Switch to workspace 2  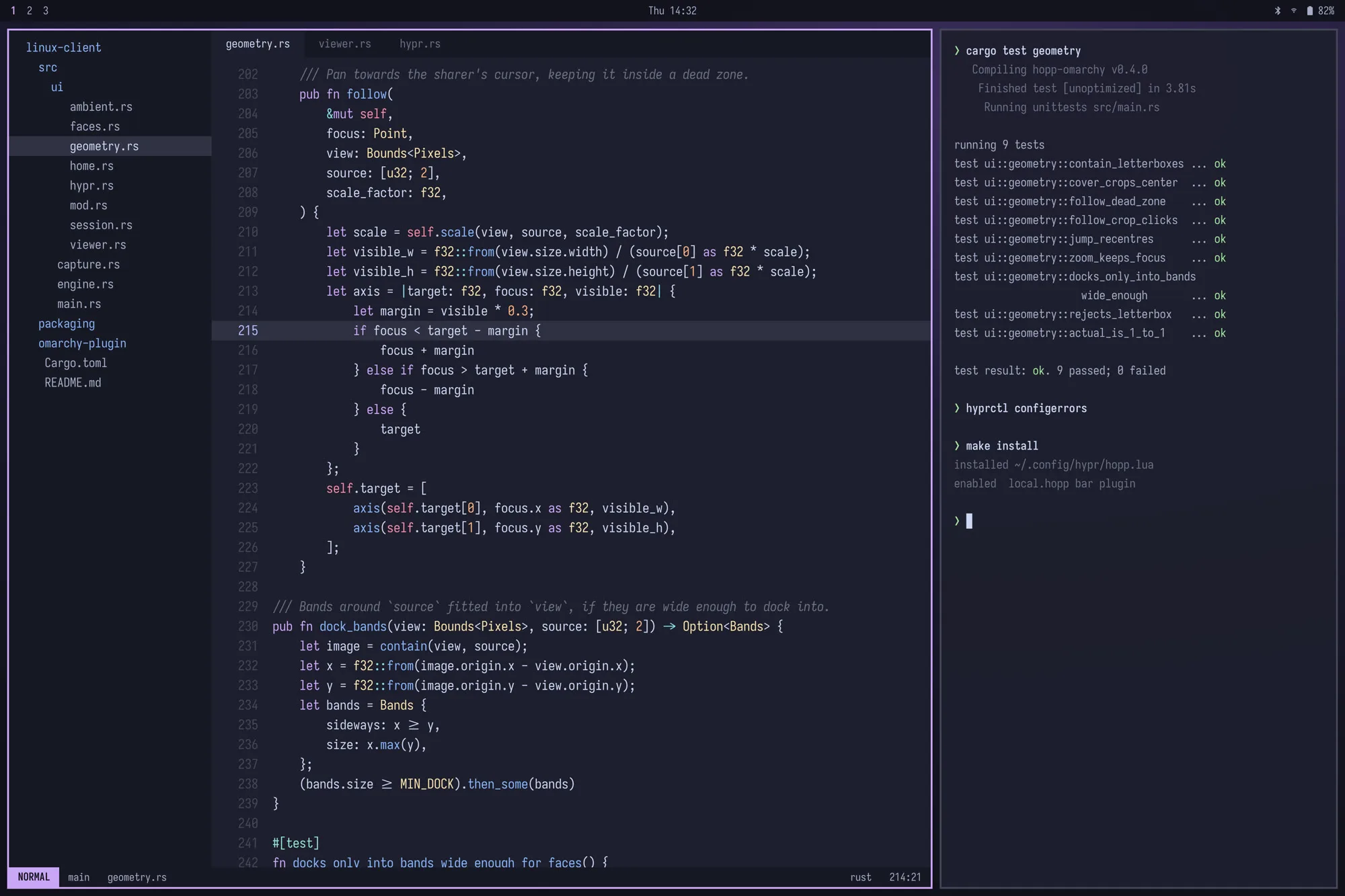(x=29, y=11)
